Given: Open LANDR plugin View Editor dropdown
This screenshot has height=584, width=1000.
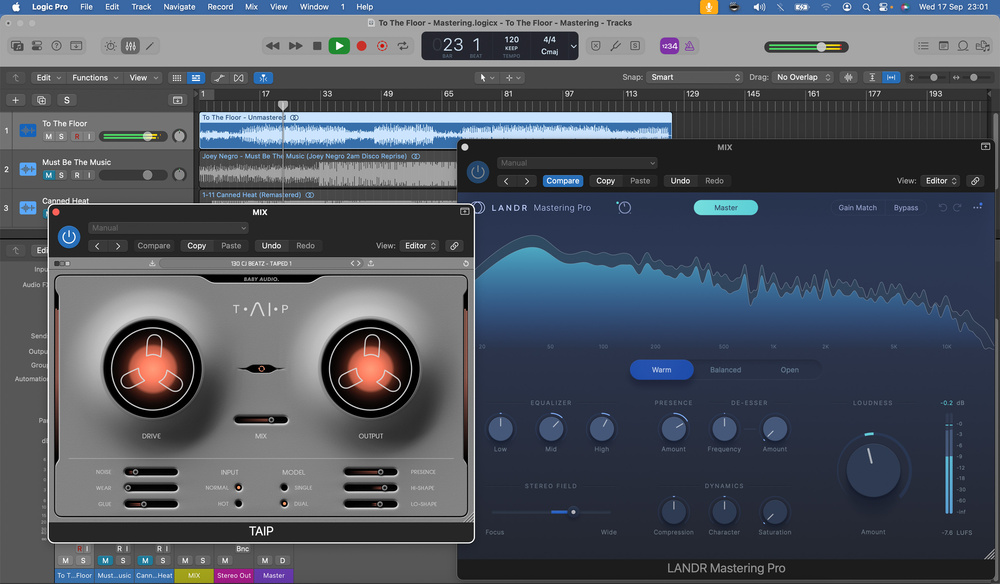Looking at the screenshot, I should [940, 181].
